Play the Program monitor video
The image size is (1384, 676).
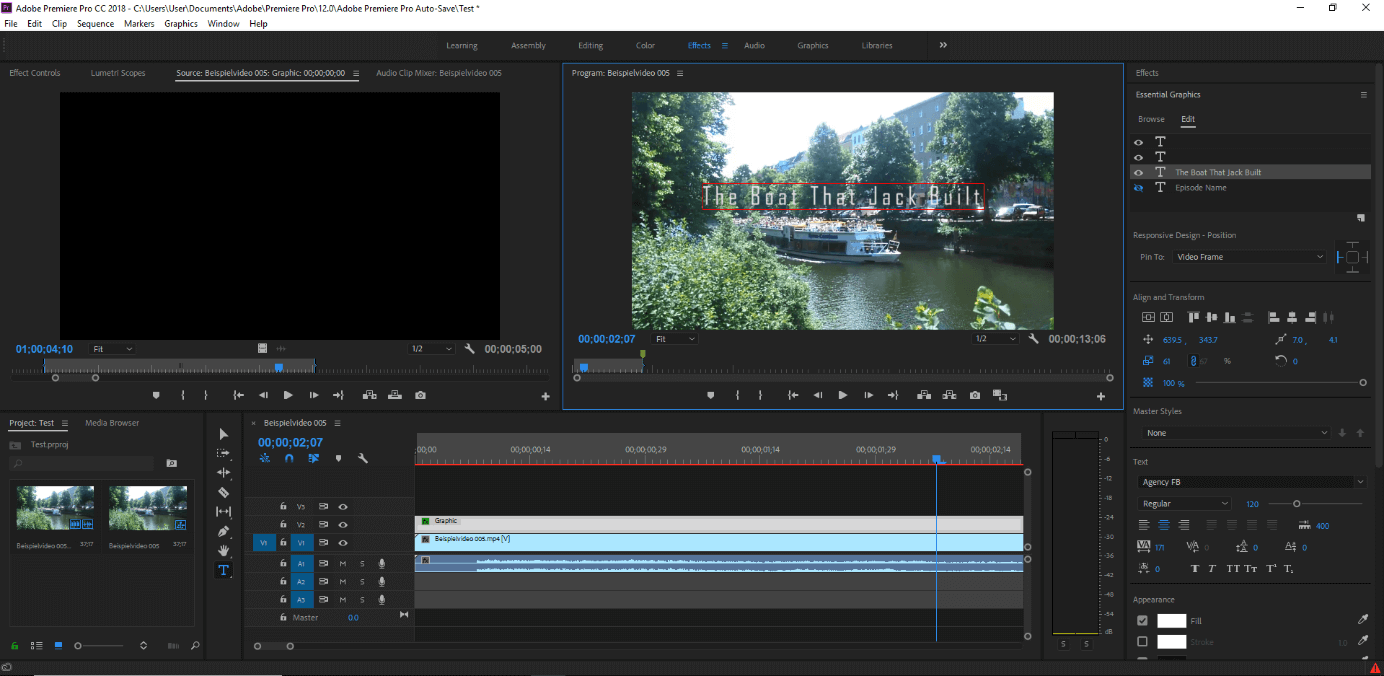pos(842,395)
